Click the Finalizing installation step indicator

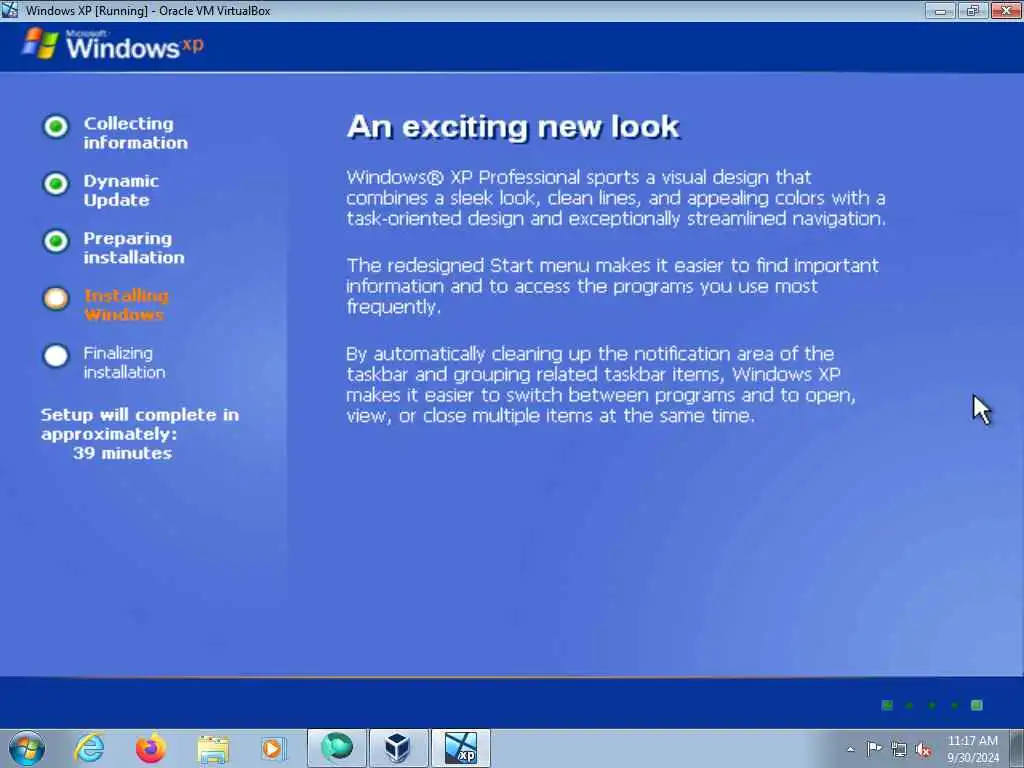tap(56, 357)
